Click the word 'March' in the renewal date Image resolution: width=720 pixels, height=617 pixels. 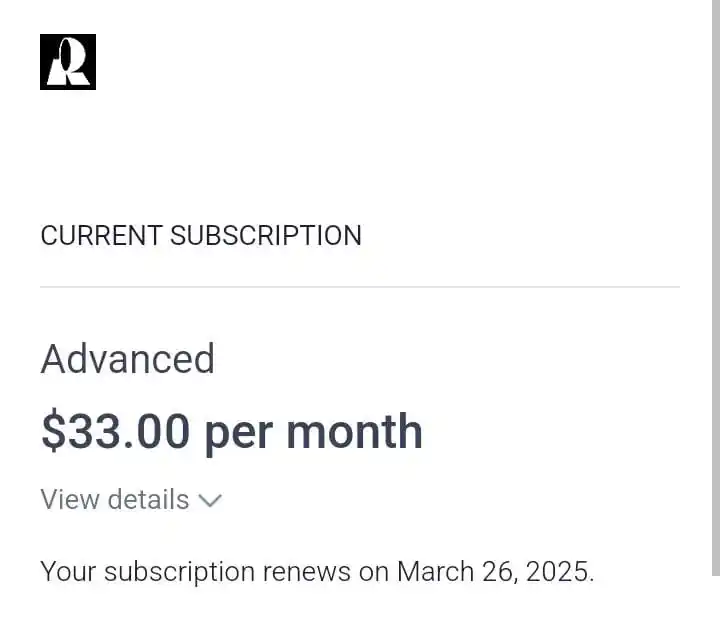(435, 572)
